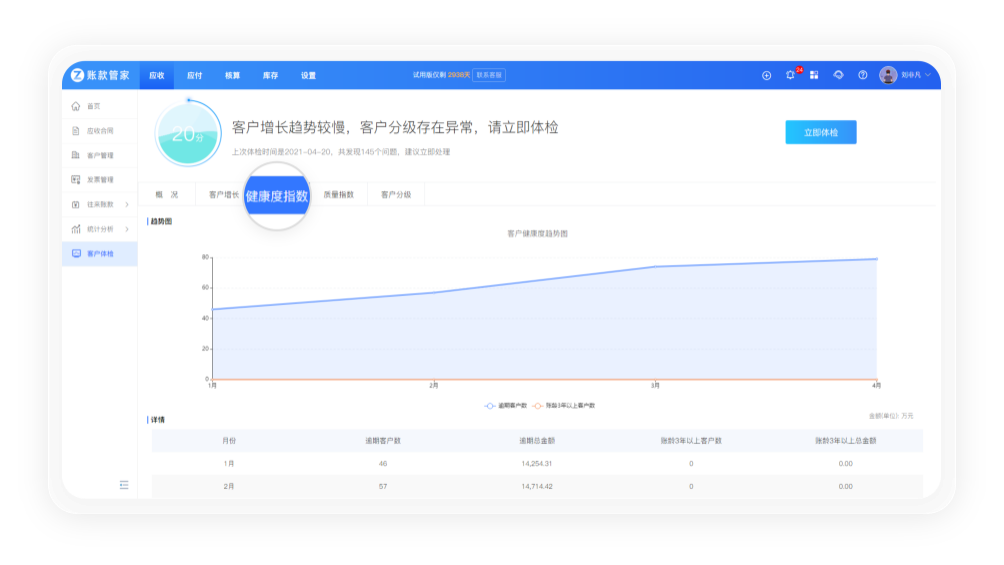Click the customer service headset icon
The width and height of the screenshot is (1004, 565).
(838, 75)
